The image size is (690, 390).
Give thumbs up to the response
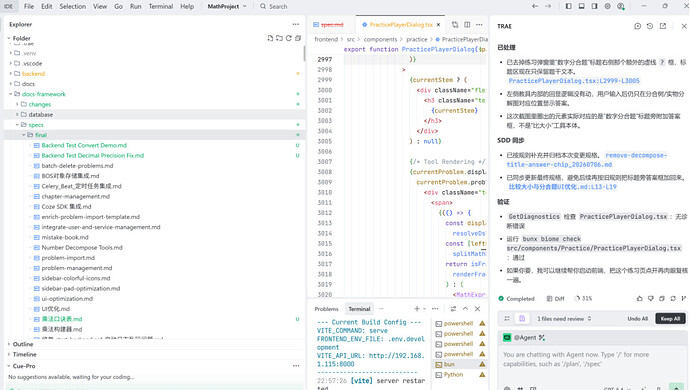(639, 298)
